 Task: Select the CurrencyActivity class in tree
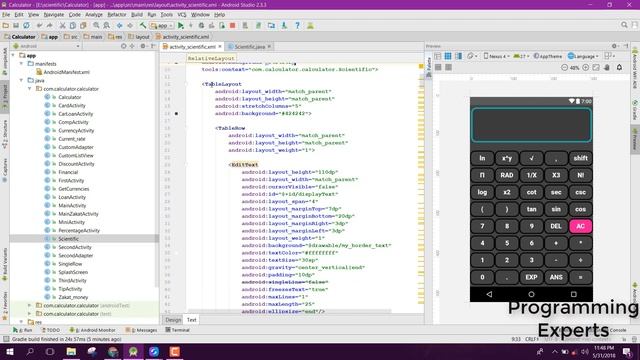tap(76, 131)
